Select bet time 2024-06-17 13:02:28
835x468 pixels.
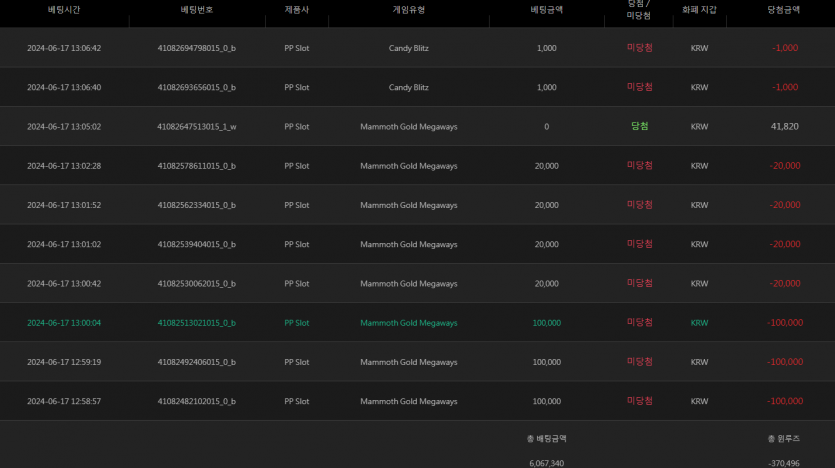pos(64,166)
